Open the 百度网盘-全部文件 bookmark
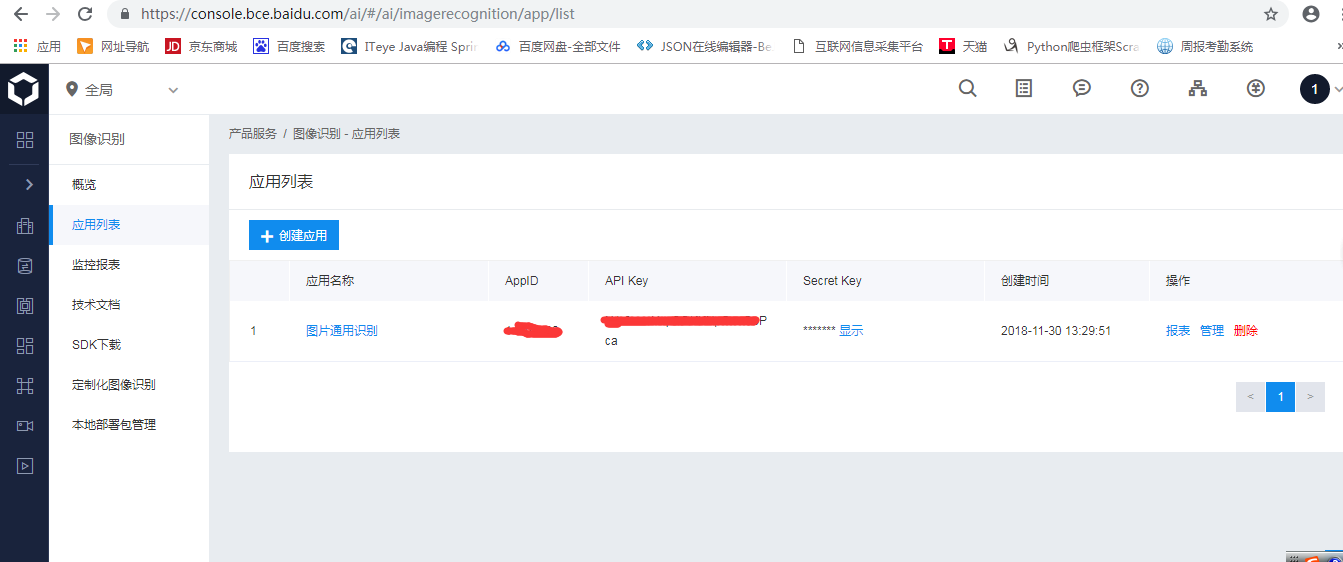Viewport: 1343px width, 562px height. coord(558,46)
